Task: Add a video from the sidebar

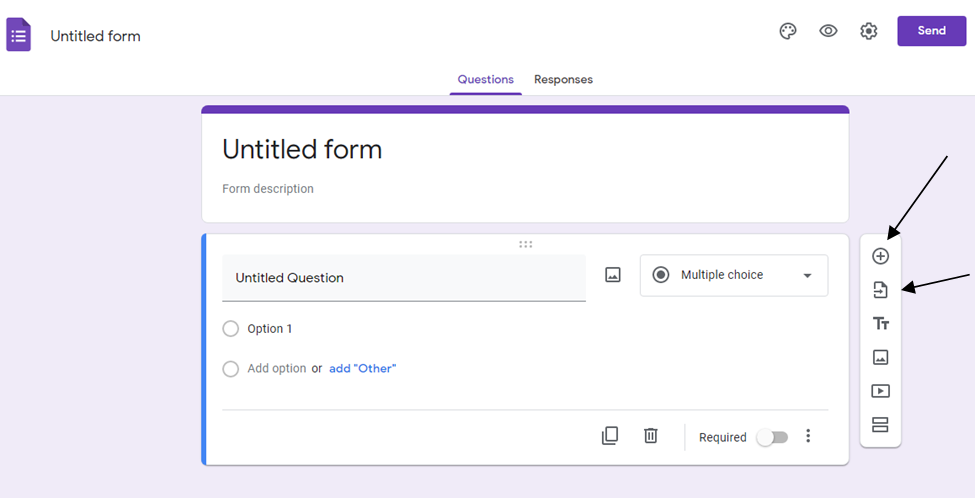Action: pos(880,391)
